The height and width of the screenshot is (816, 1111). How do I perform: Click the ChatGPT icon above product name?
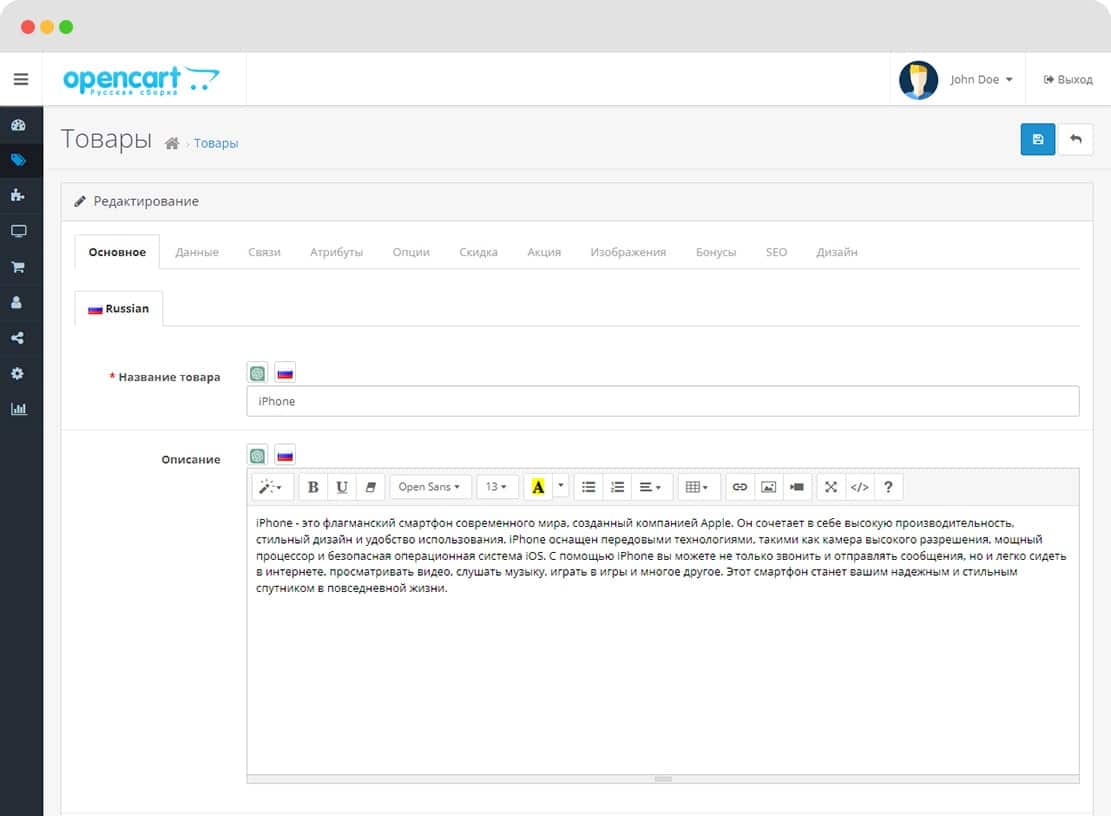coord(257,373)
